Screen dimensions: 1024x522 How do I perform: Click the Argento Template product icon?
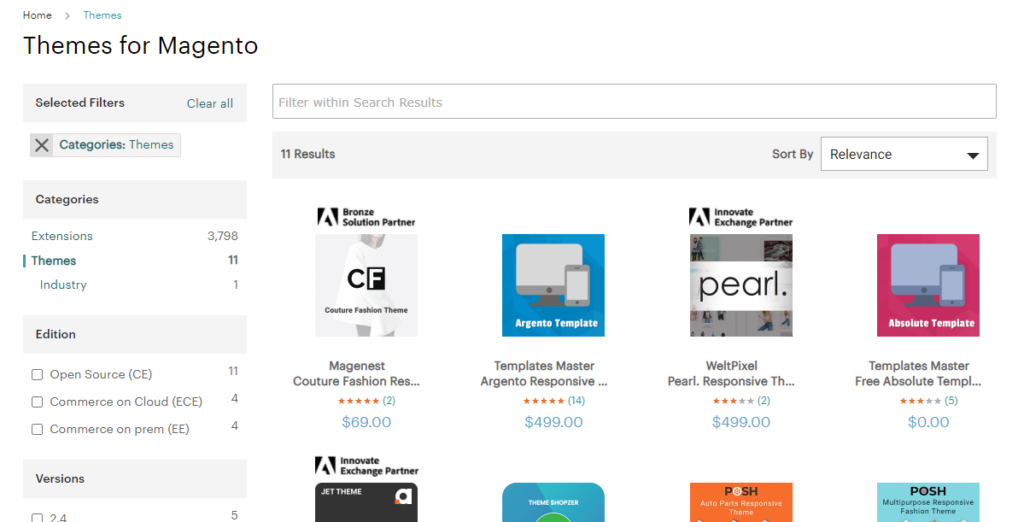553,285
